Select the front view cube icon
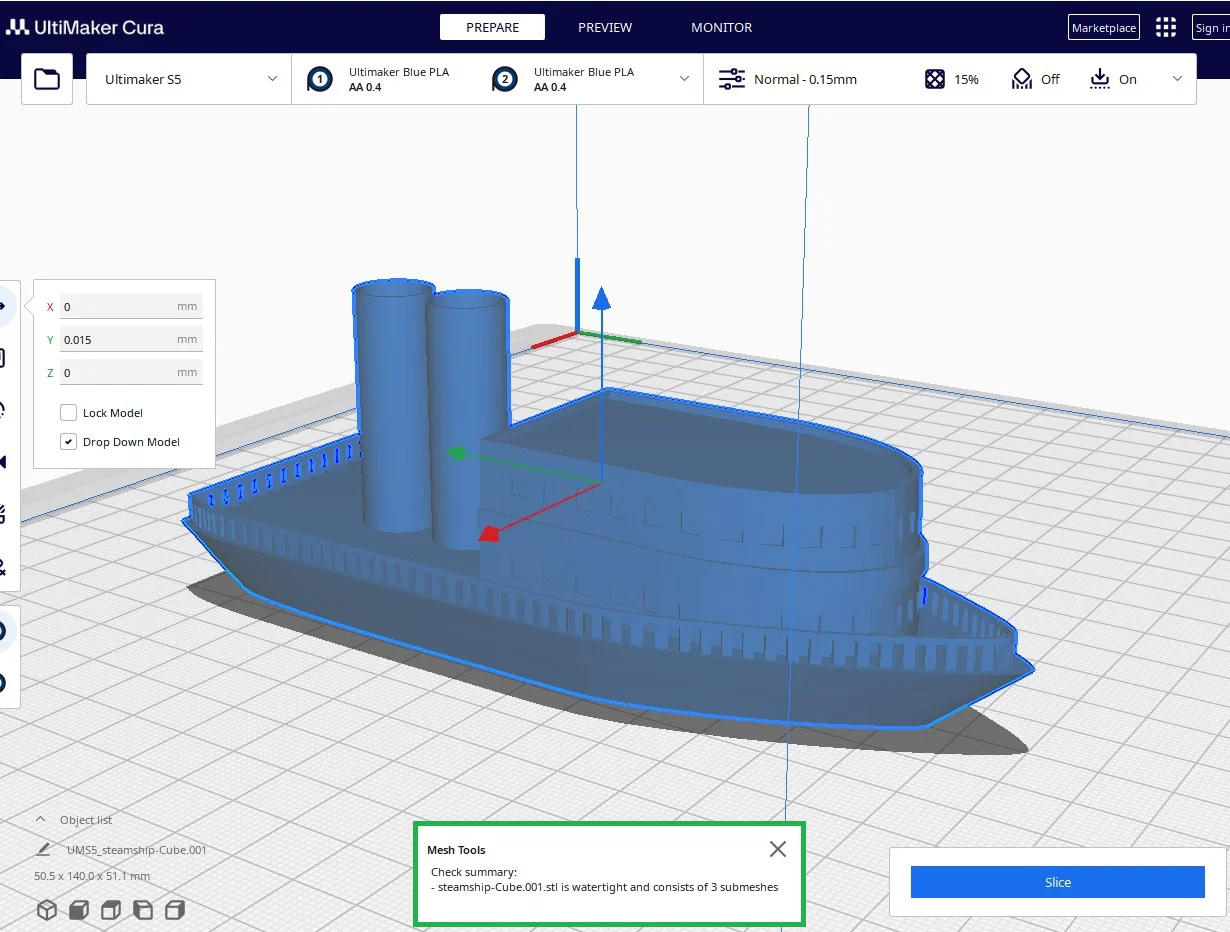This screenshot has width=1230, height=932. pyautogui.click(x=79, y=910)
